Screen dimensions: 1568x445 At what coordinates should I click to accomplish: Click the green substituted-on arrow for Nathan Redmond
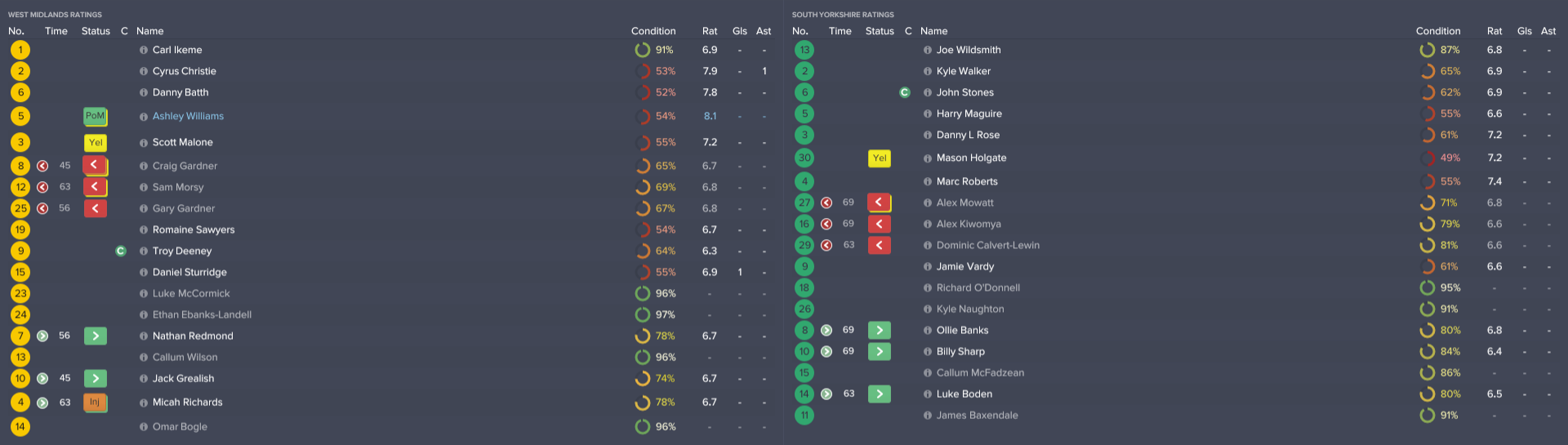(x=95, y=336)
